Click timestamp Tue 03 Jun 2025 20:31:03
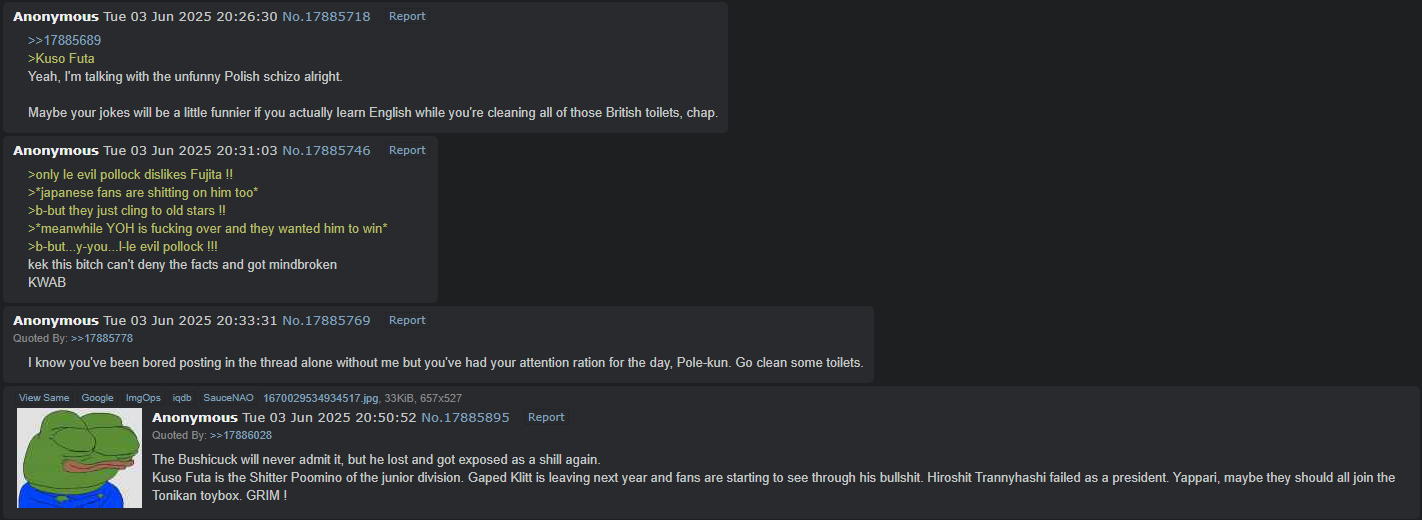 pos(190,150)
